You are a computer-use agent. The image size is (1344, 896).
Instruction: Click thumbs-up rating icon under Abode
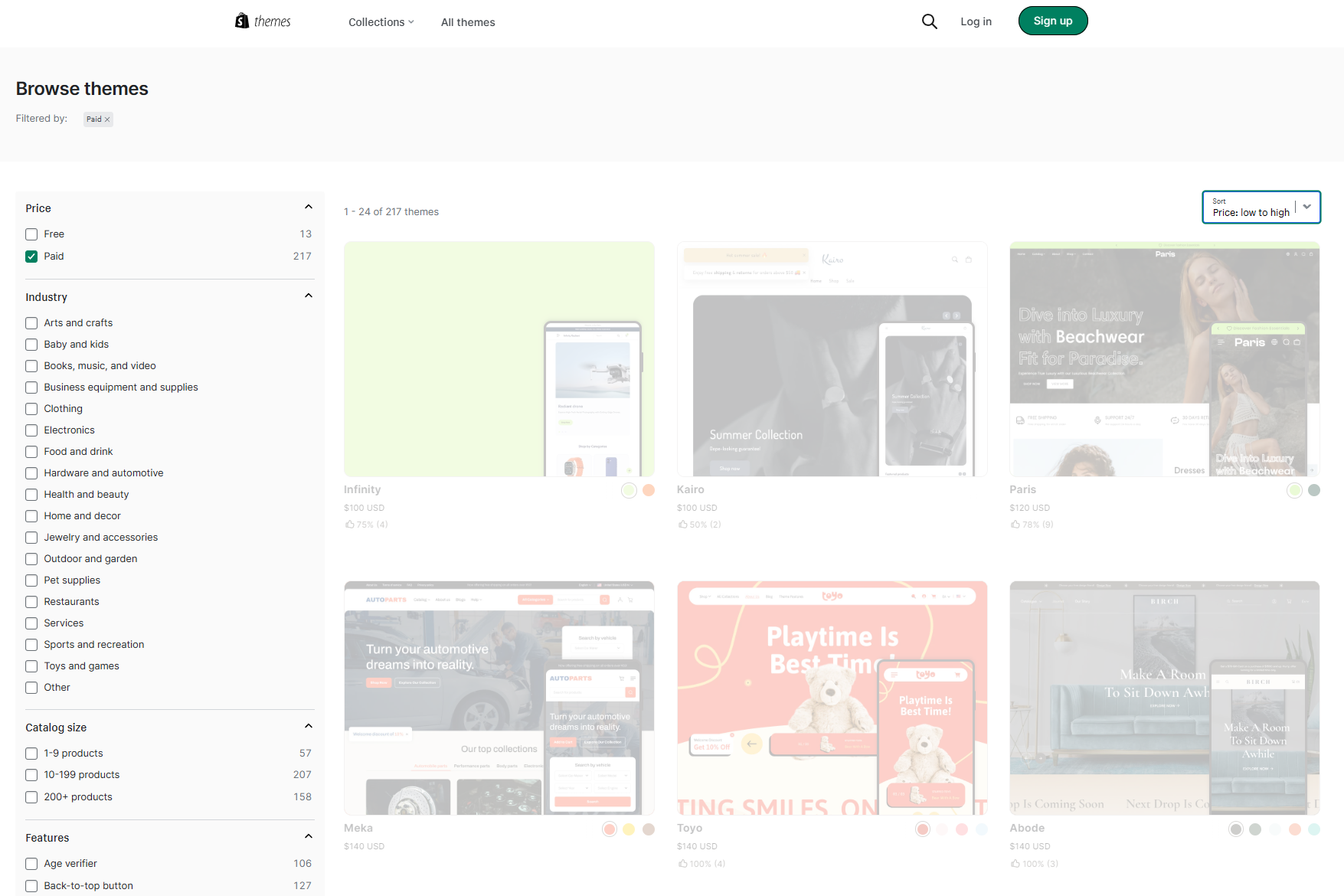(x=1015, y=864)
